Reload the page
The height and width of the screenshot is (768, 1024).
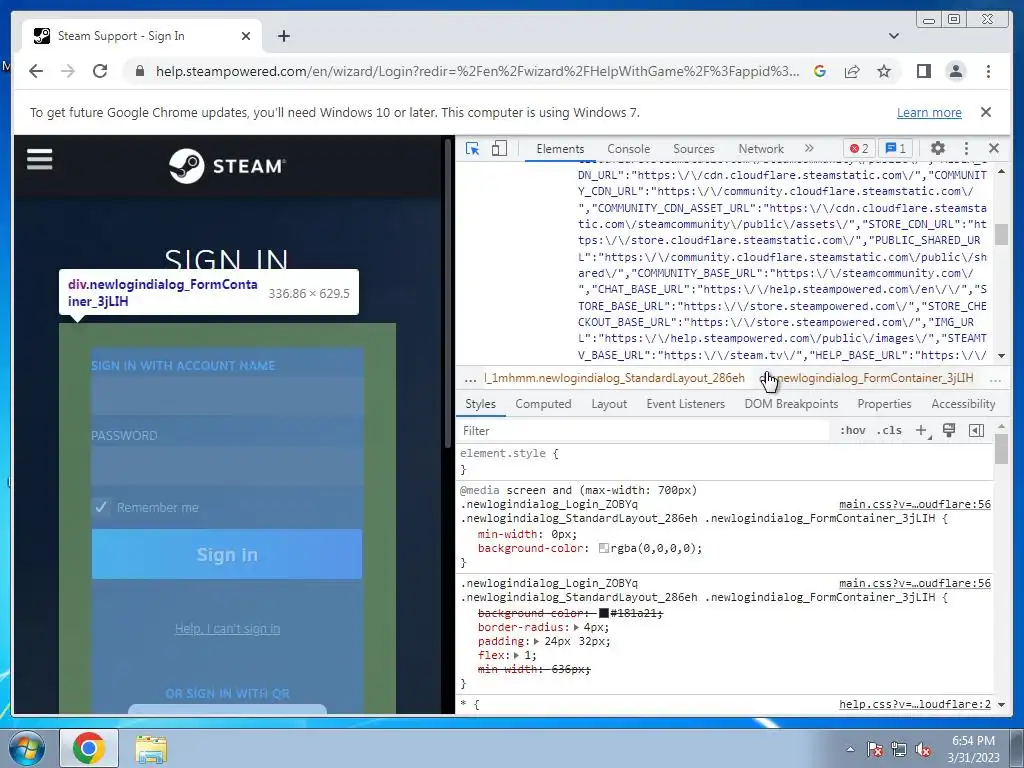(x=100, y=71)
